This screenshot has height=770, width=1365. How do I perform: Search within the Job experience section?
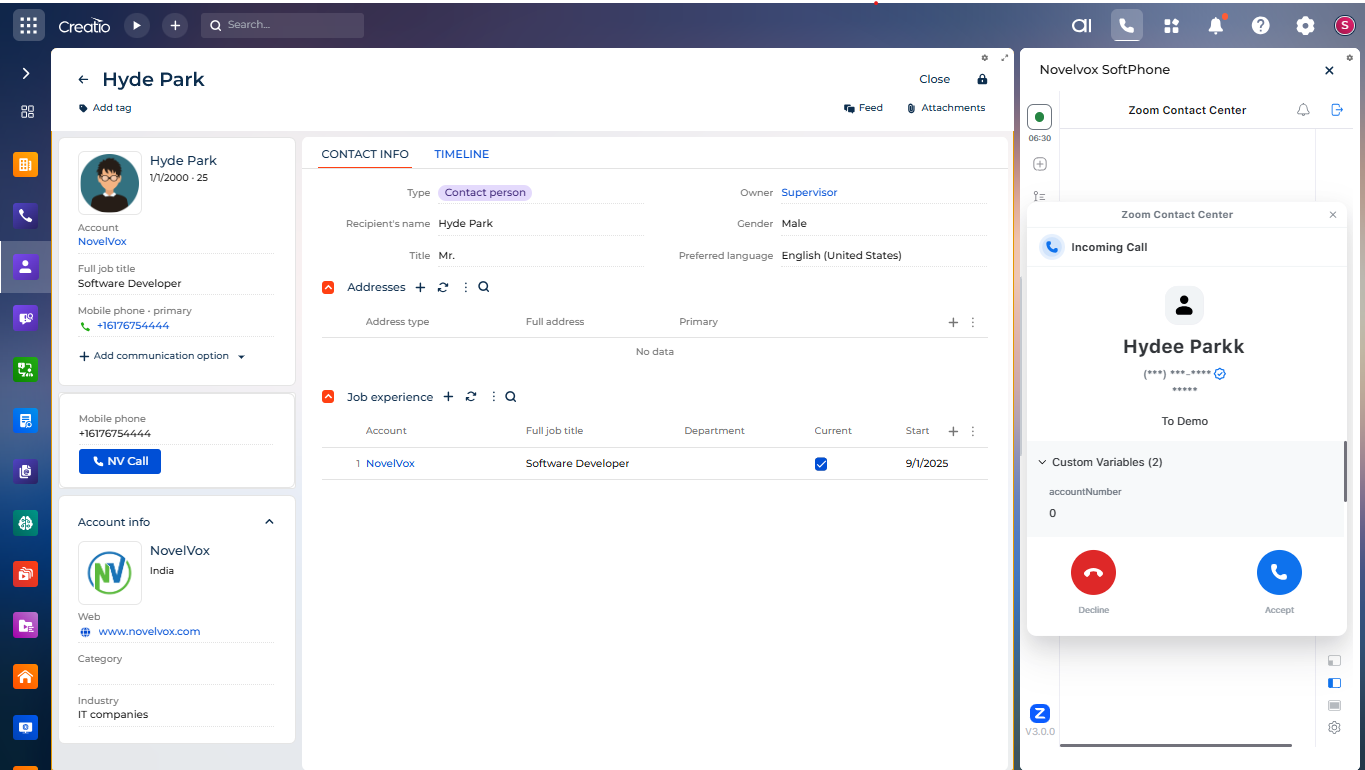click(x=511, y=397)
